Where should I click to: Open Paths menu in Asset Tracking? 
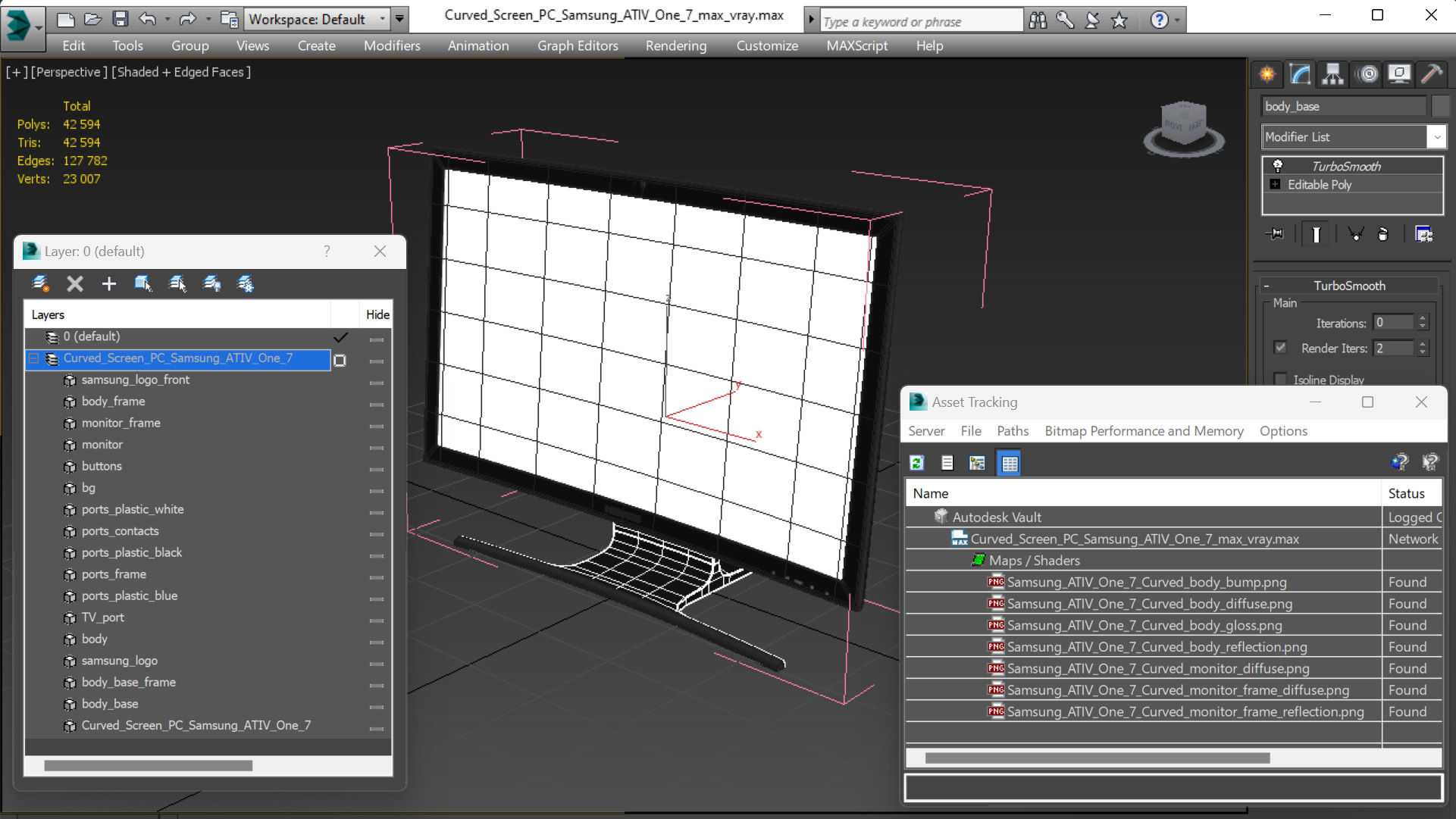click(x=1013, y=430)
